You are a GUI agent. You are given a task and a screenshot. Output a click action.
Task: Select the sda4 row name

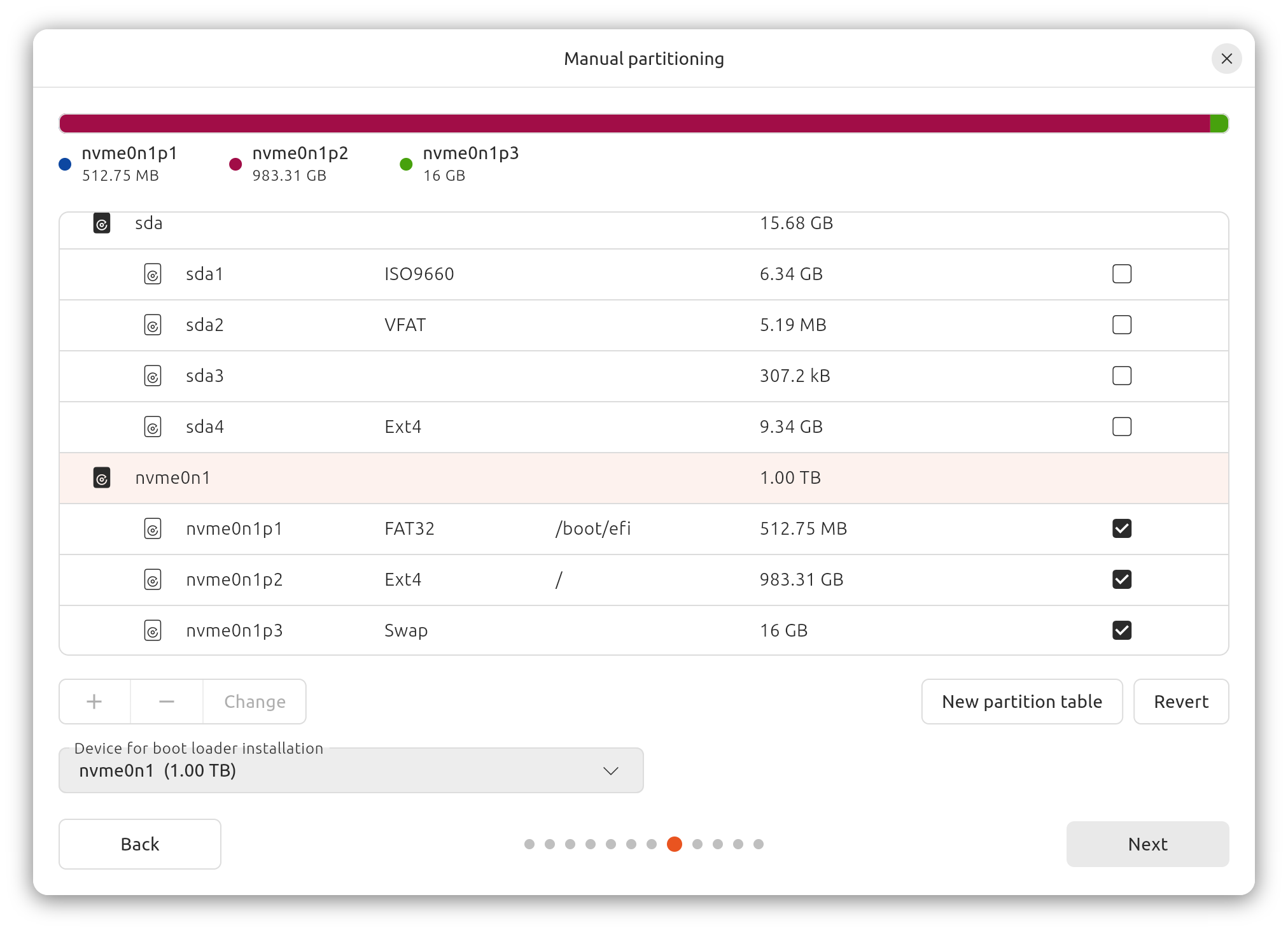[x=204, y=427]
